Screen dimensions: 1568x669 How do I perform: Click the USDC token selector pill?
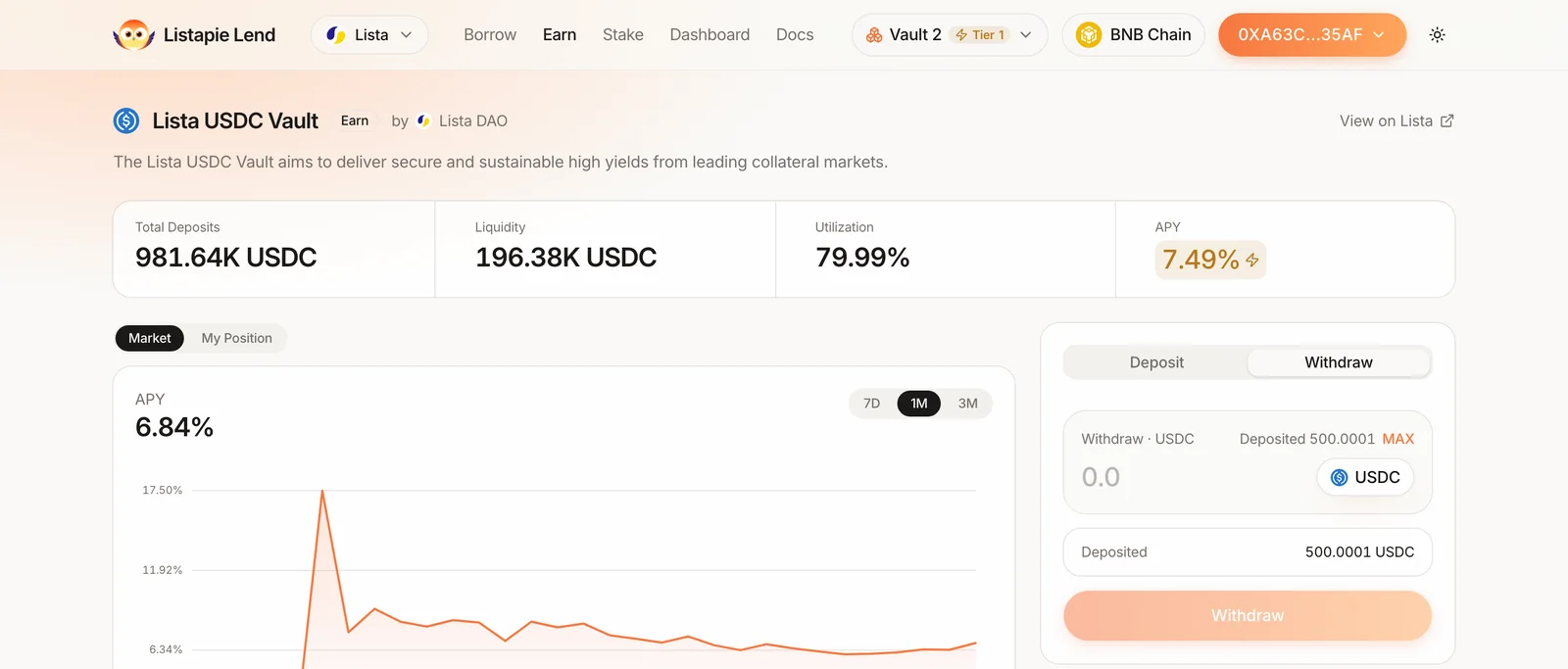pos(1365,477)
